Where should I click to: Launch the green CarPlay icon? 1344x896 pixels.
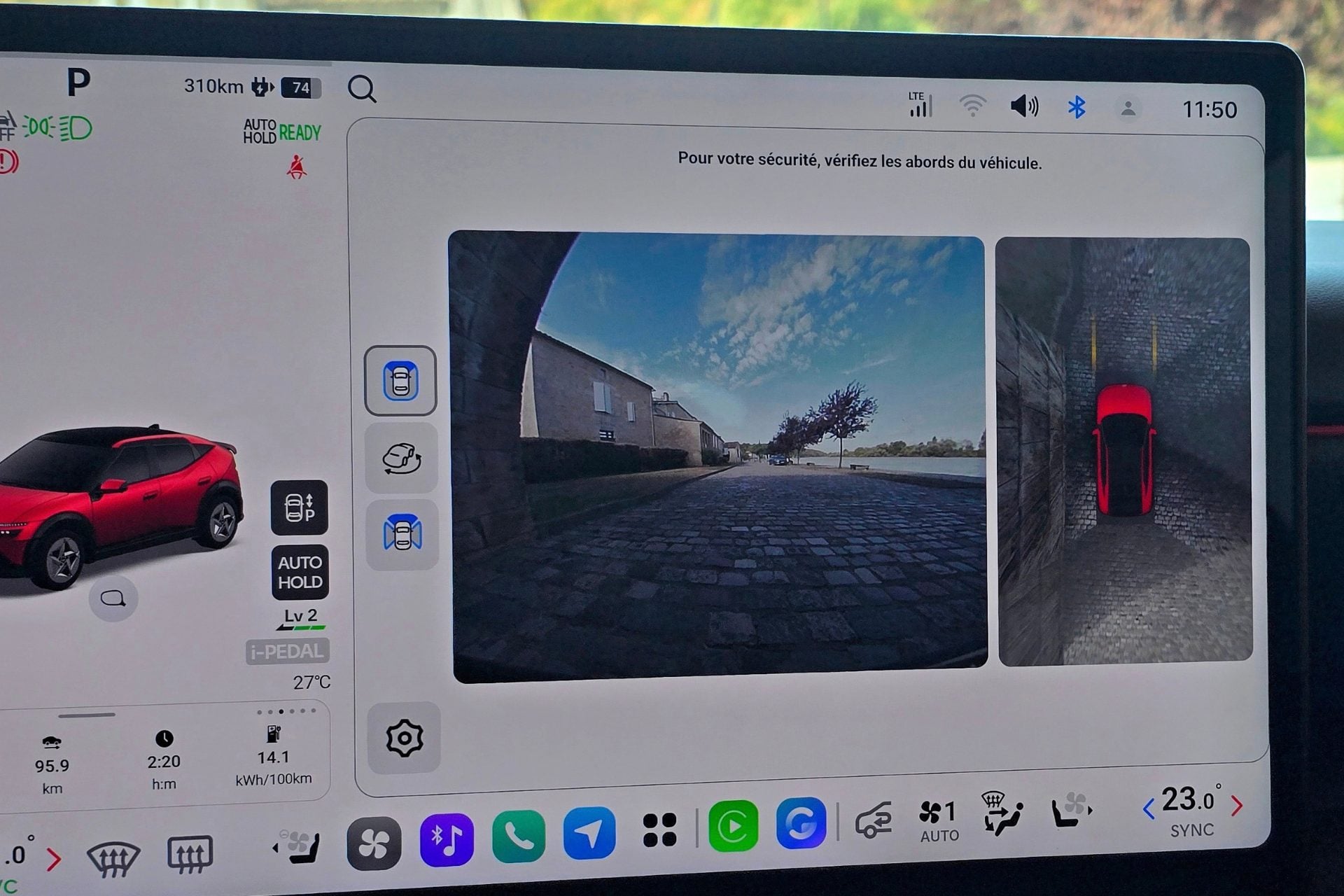(733, 826)
